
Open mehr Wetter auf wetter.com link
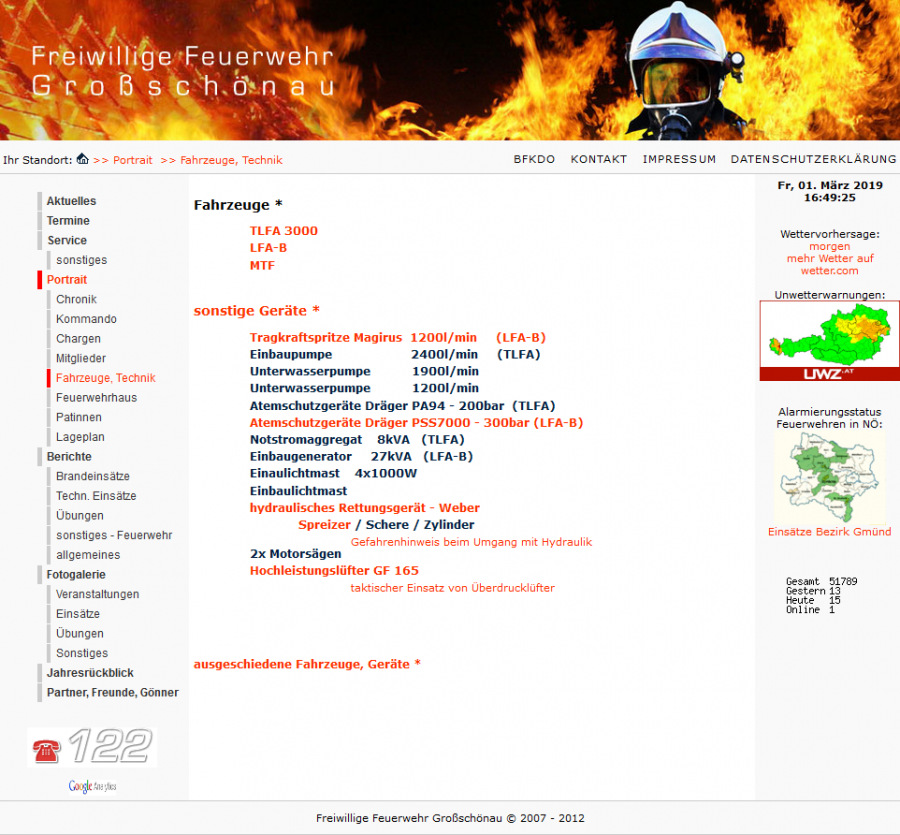click(x=829, y=265)
